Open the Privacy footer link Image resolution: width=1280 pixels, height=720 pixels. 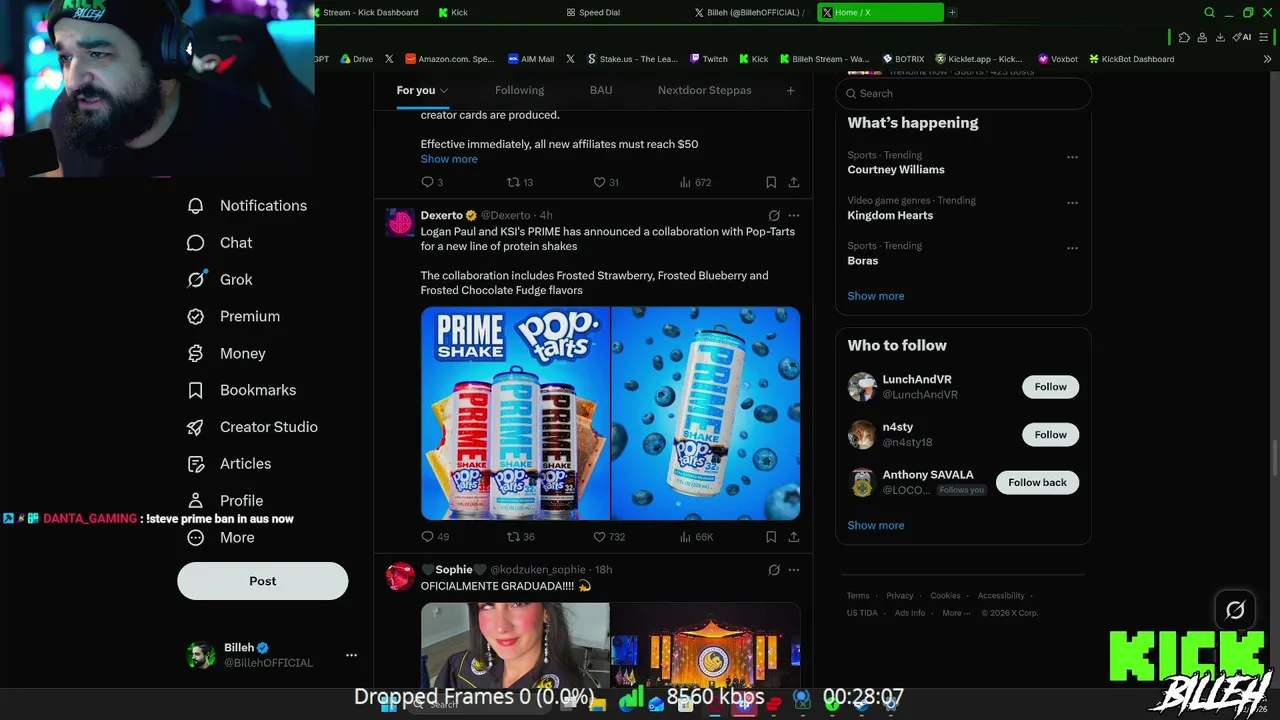tap(900, 596)
